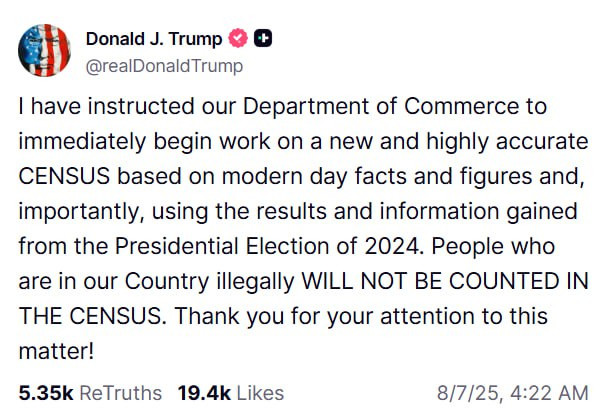Click the black plus badge icon
605x418 pixels.
264,39
